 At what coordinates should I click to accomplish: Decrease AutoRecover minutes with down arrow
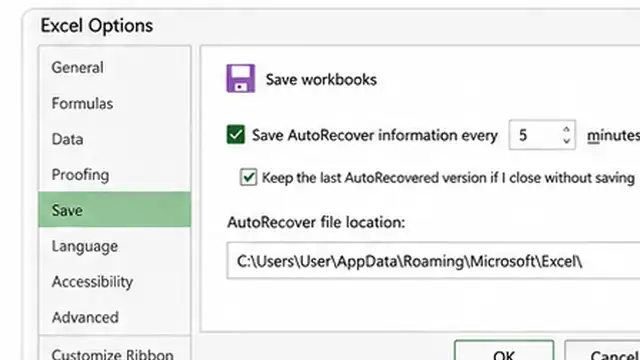coord(566,141)
